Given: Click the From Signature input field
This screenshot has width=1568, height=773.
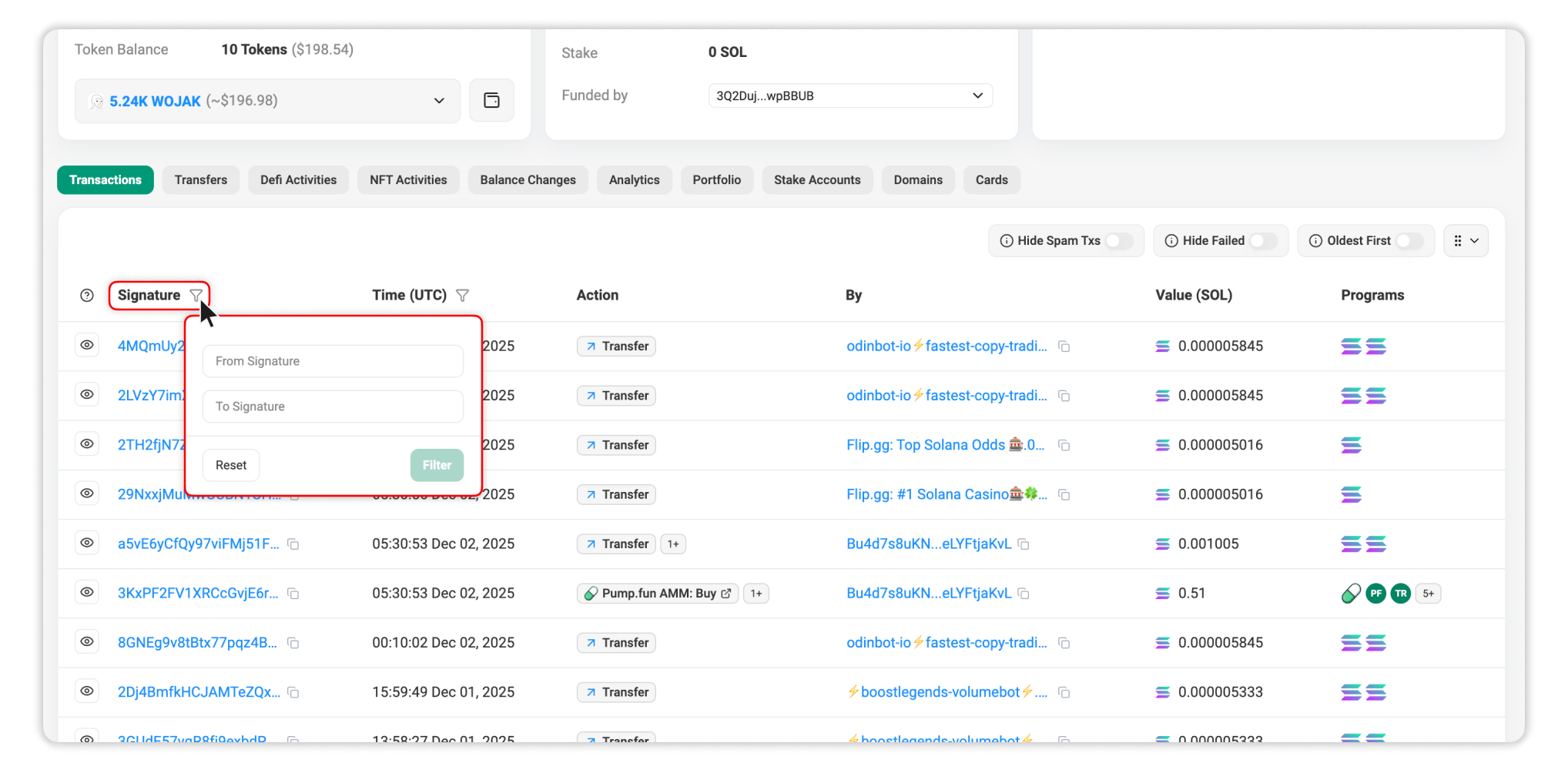Looking at the screenshot, I should pyautogui.click(x=333, y=361).
